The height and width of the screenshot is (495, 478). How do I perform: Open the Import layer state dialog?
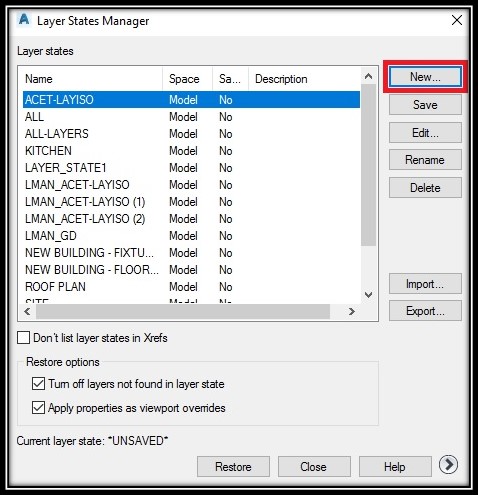[425, 284]
